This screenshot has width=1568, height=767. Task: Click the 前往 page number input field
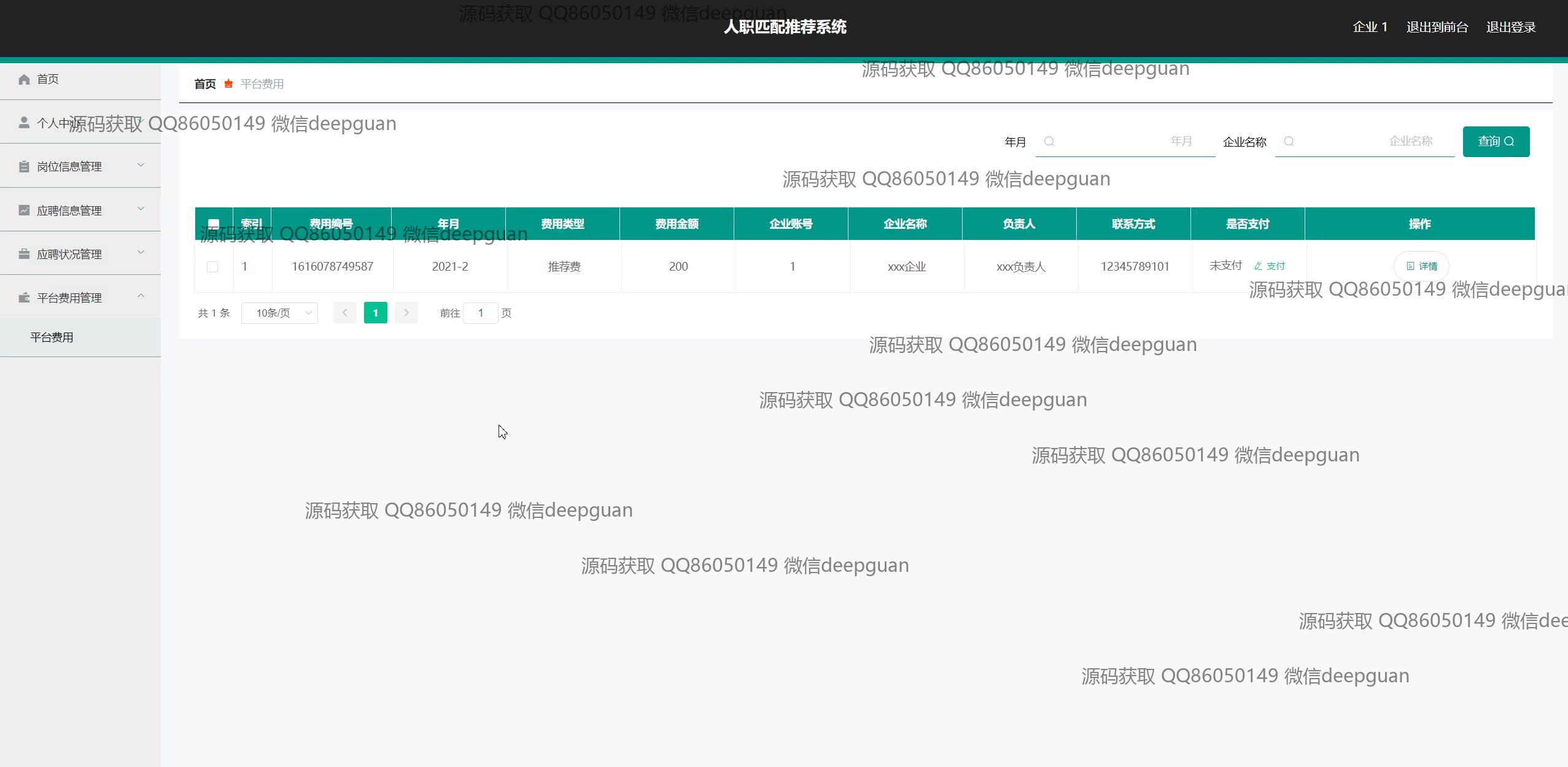click(480, 313)
